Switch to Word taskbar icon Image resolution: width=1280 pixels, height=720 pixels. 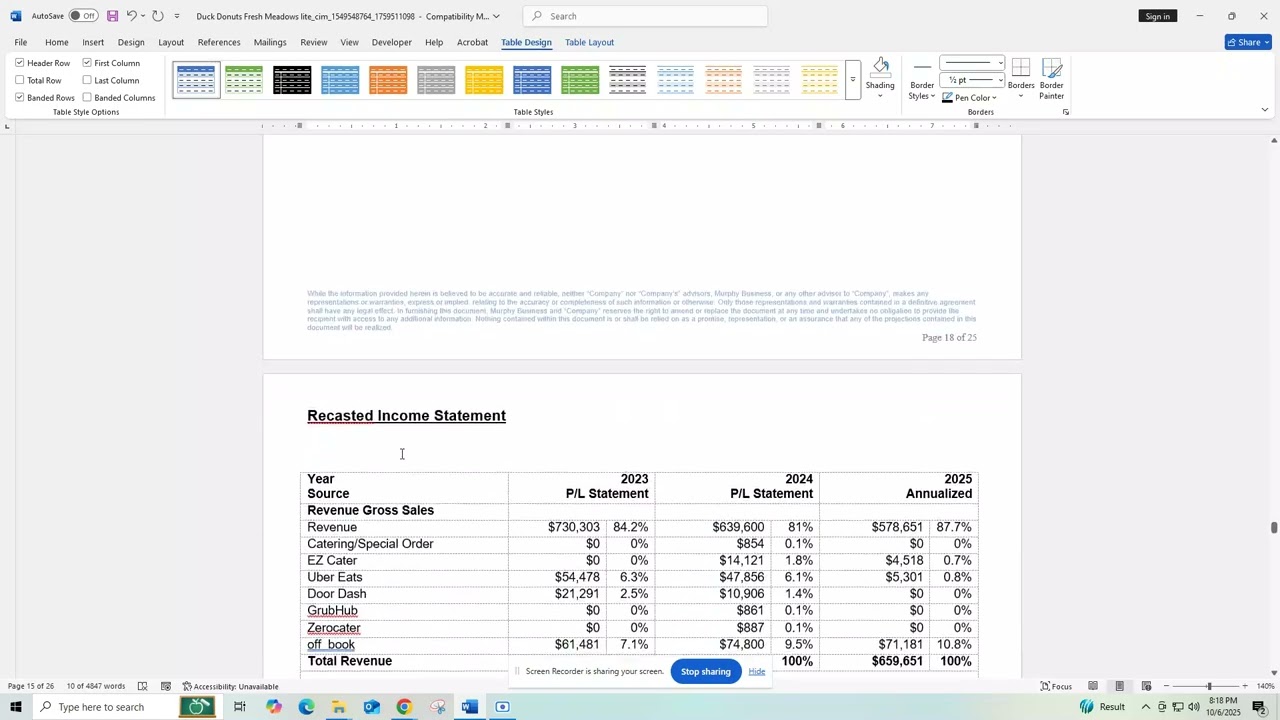point(470,707)
